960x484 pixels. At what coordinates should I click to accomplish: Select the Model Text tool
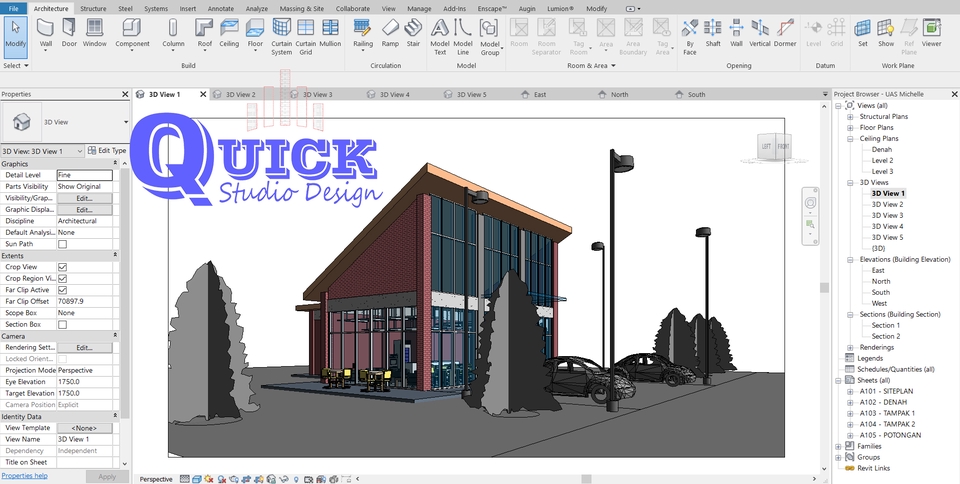point(440,37)
